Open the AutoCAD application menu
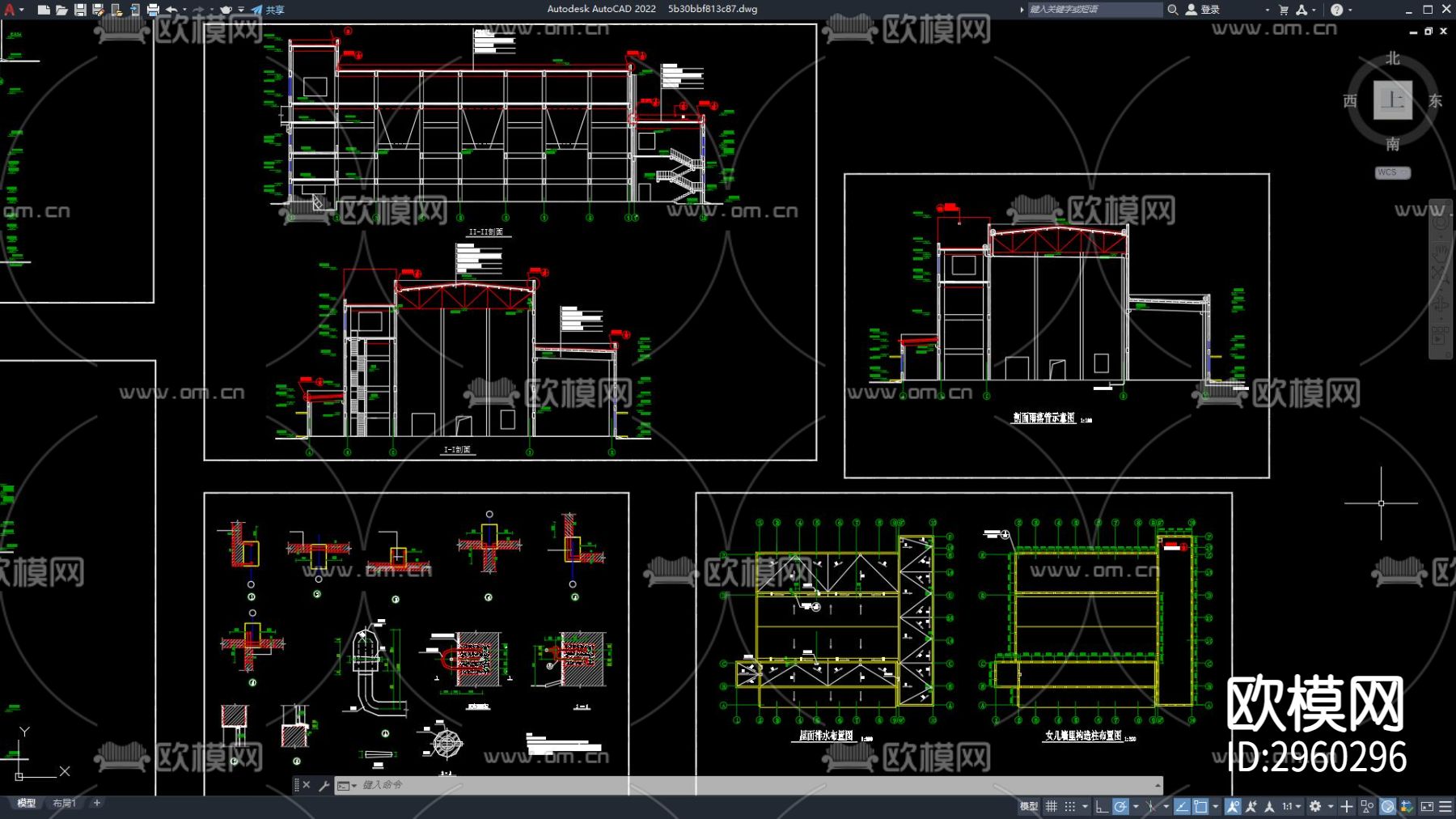This screenshot has width=1456, height=819. coord(10,10)
